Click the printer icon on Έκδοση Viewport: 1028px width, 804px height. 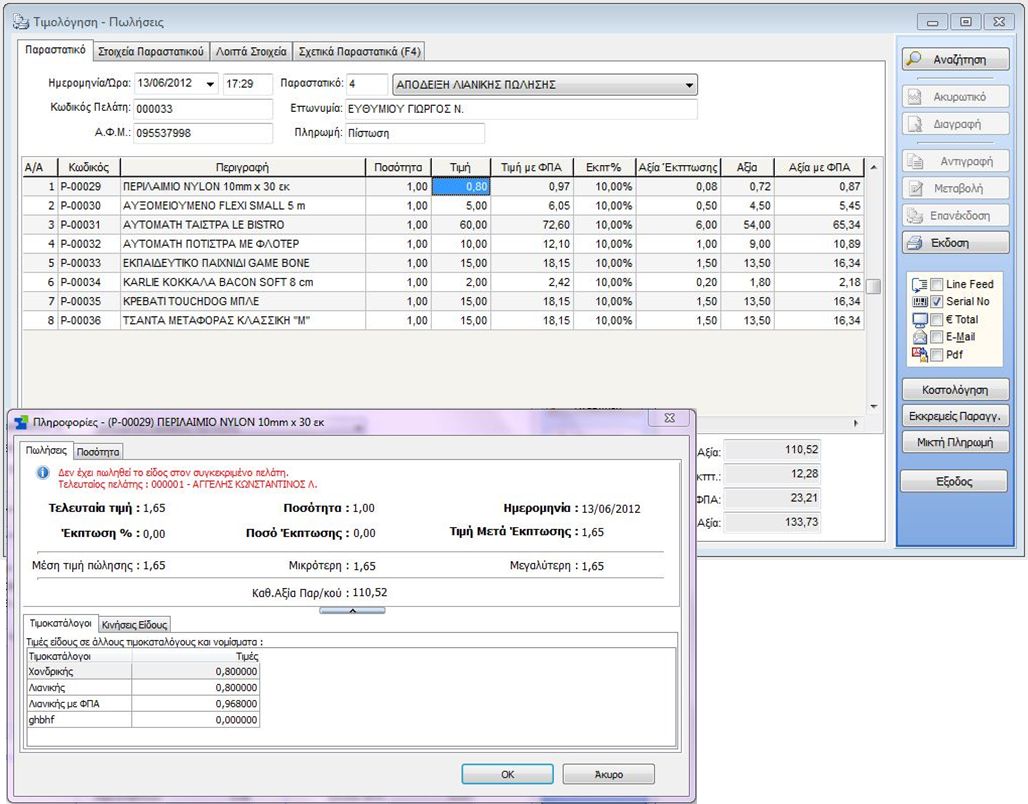915,243
